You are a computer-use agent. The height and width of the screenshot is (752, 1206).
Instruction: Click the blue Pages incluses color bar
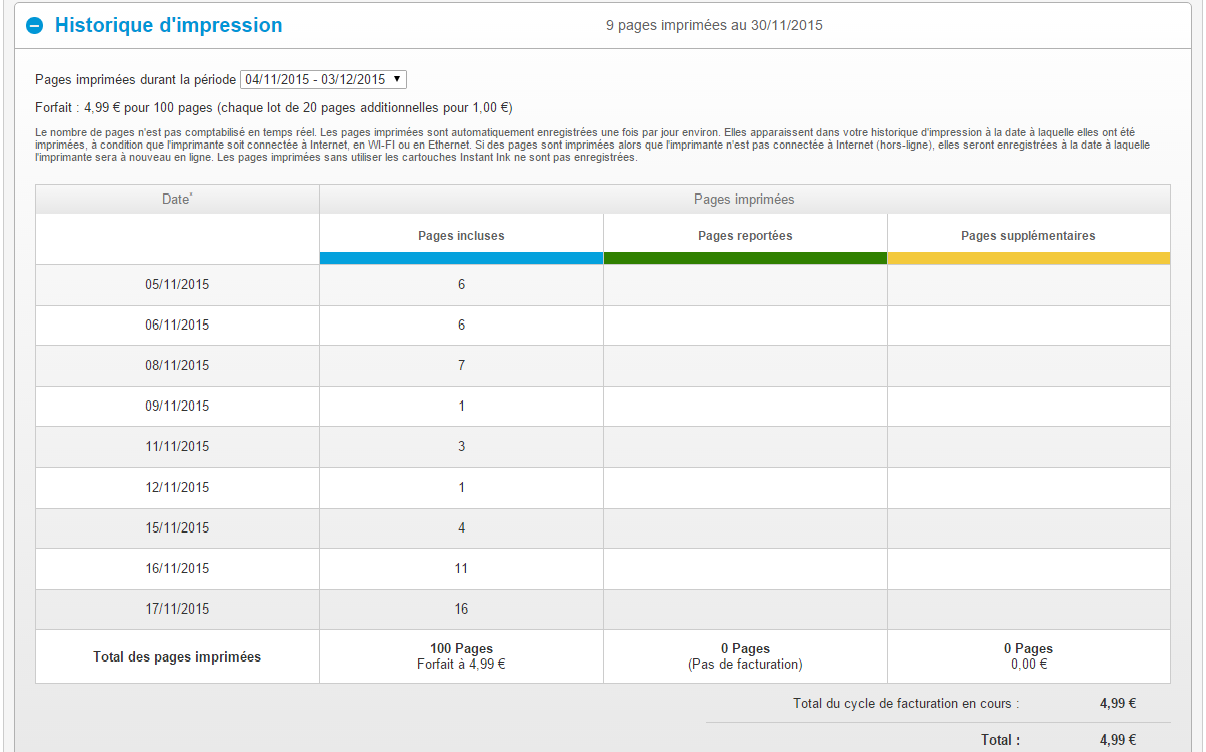(x=461, y=258)
